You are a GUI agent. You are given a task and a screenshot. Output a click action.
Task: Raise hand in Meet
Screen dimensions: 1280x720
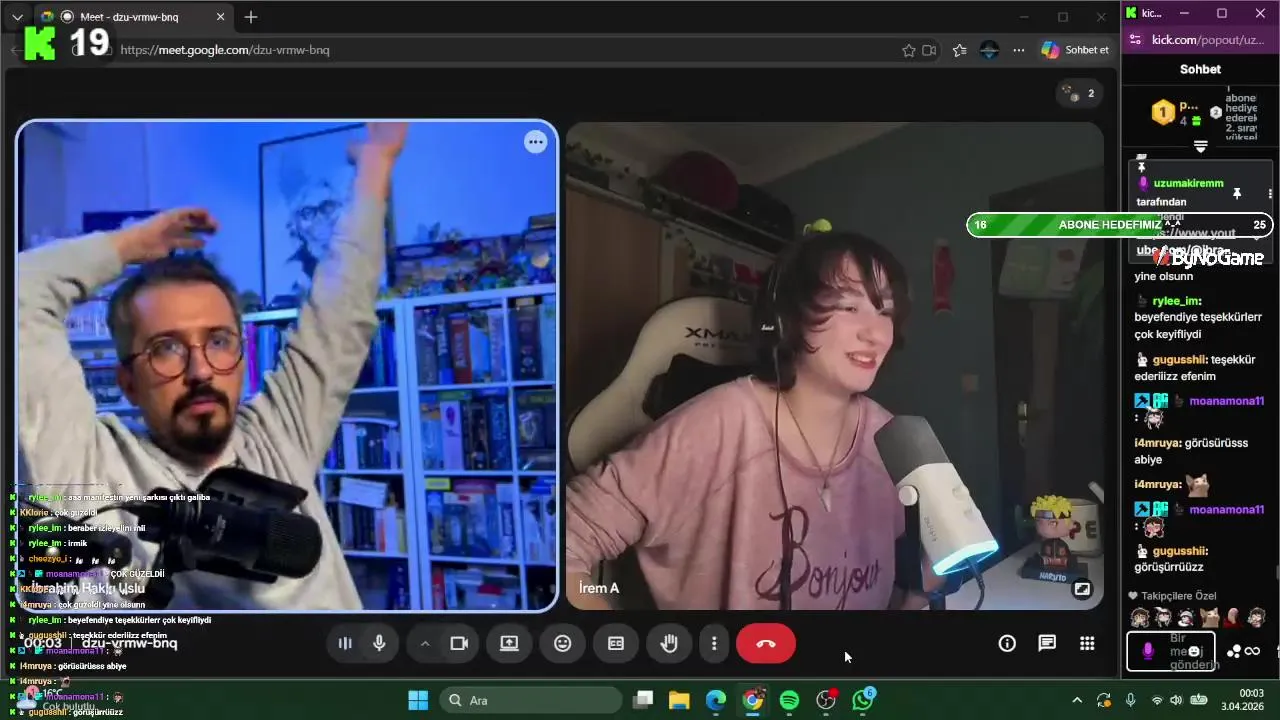[669, 644]
